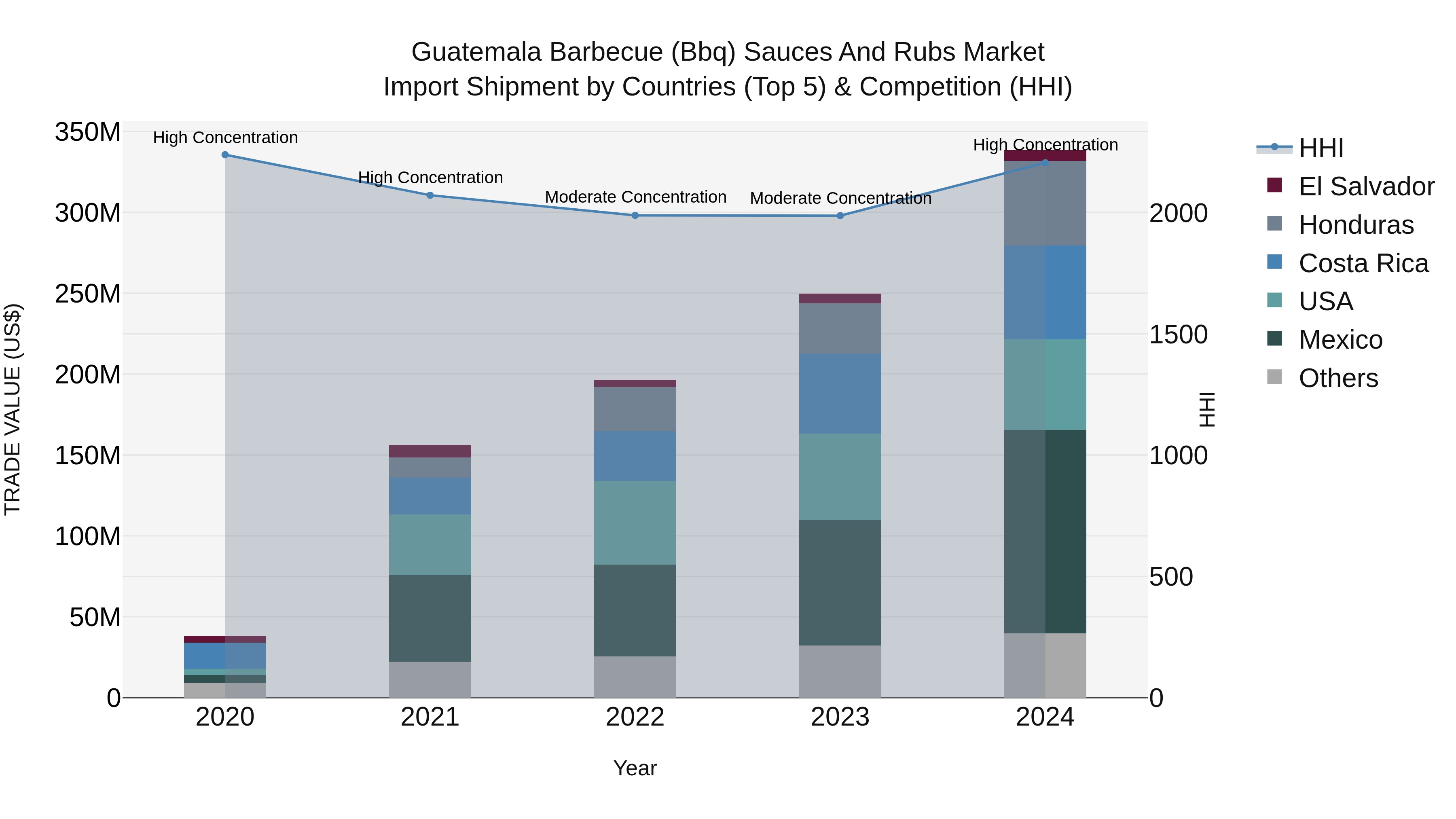Toggle Costa Rica series in legend
The image size is (1456, 819).
[x=1348, y=263]
